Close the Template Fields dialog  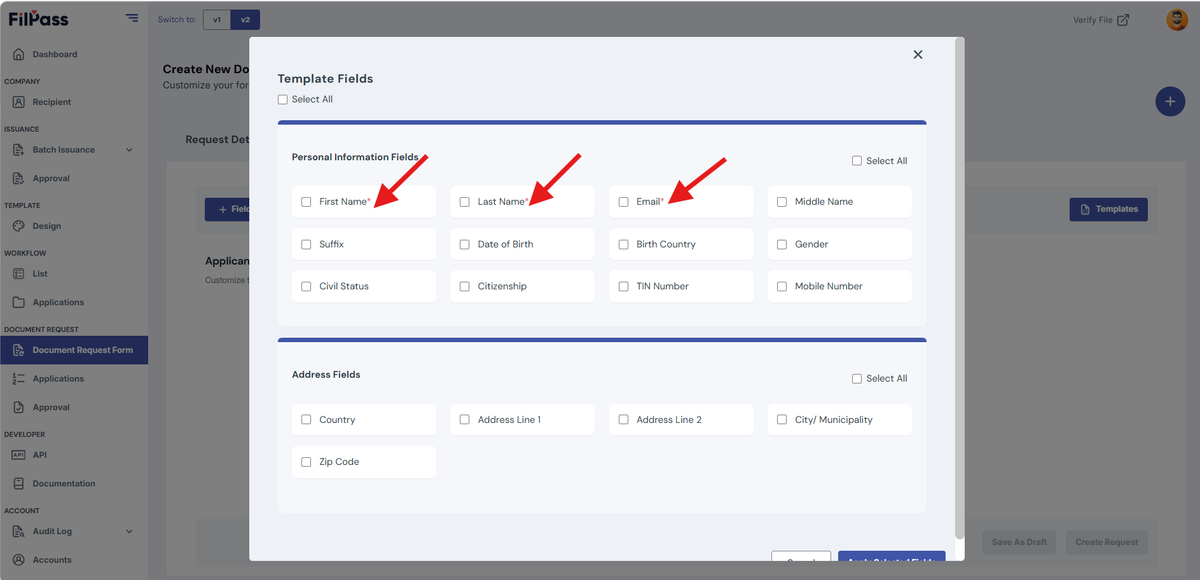pyautogui.click(x=918, y=55)
